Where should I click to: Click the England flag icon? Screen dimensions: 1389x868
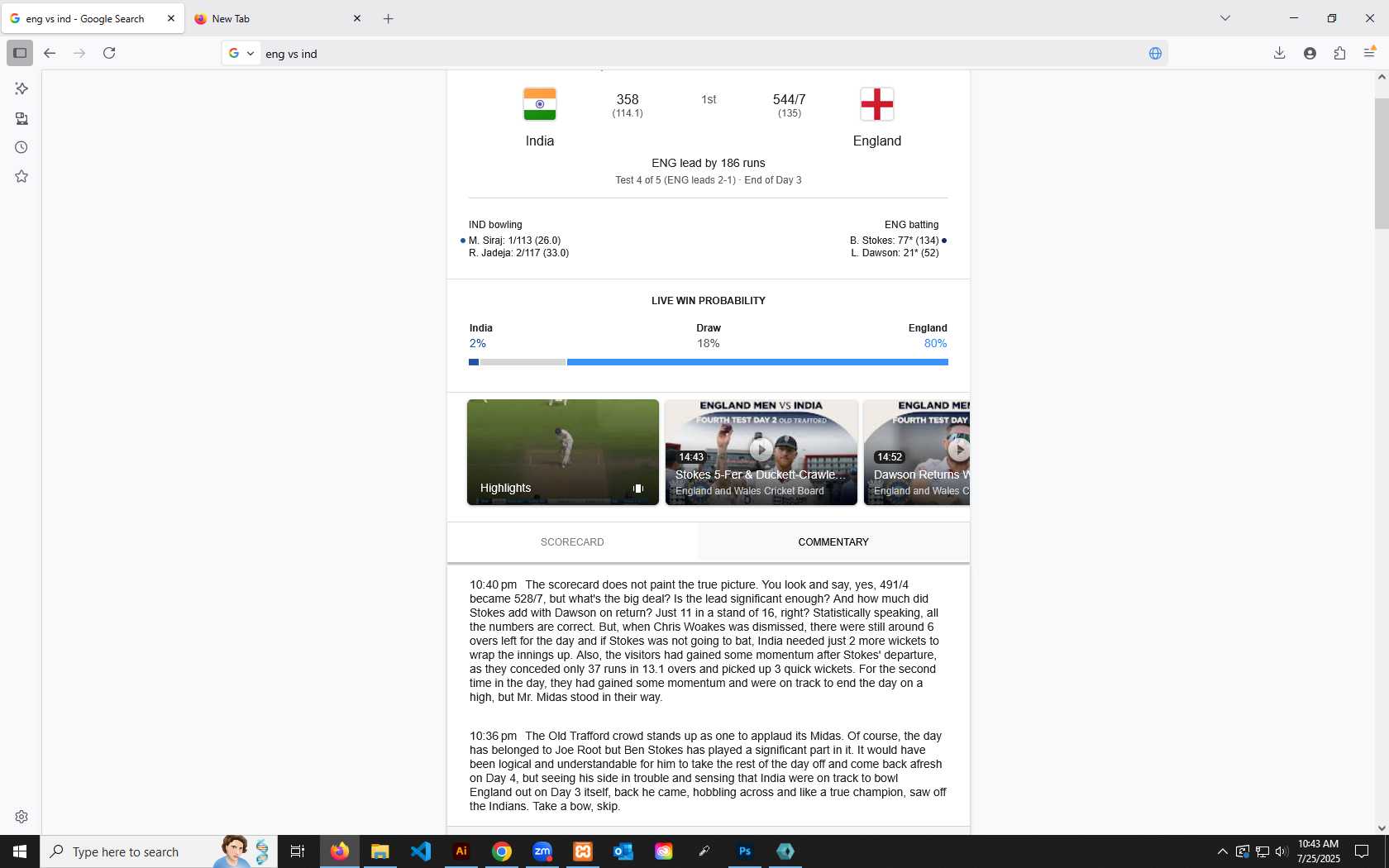click(877, 104)
